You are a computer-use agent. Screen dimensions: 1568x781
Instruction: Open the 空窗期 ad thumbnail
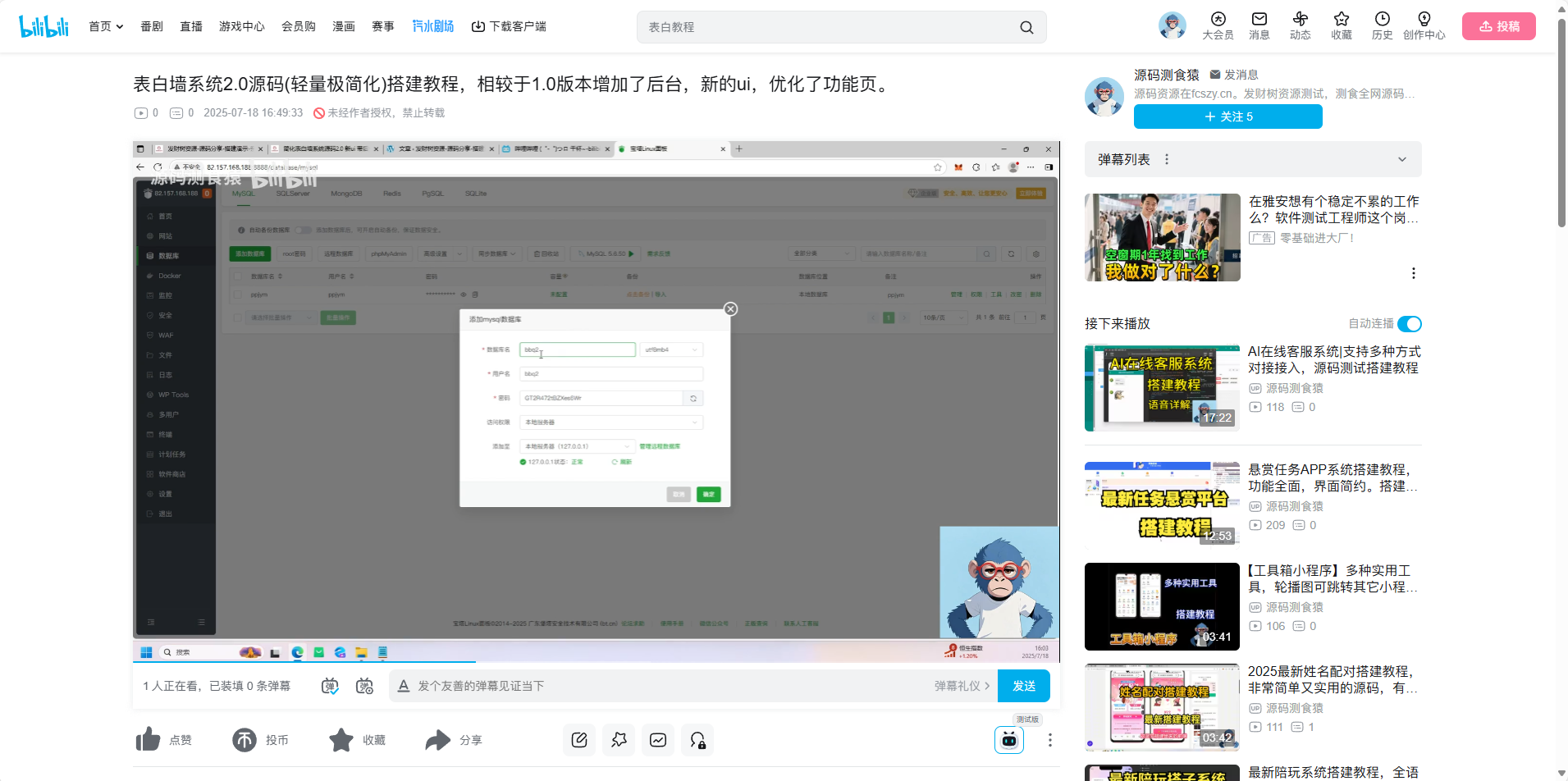1162,237
